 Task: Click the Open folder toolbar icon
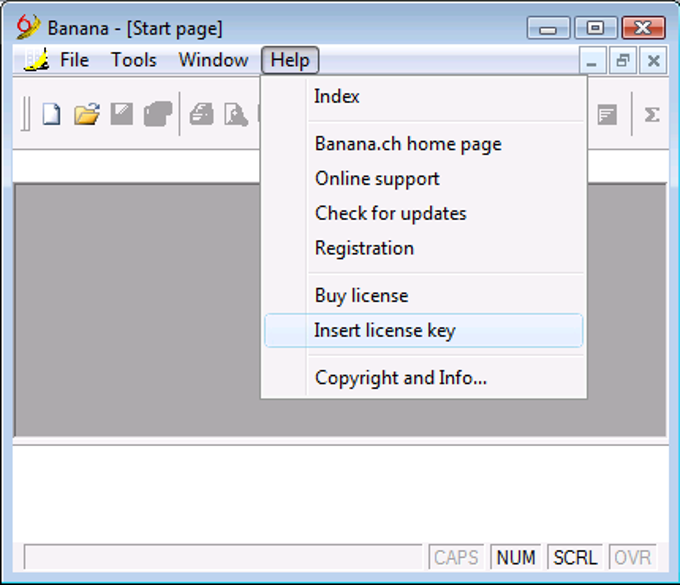pyautogui.click(x=87, y=114)
